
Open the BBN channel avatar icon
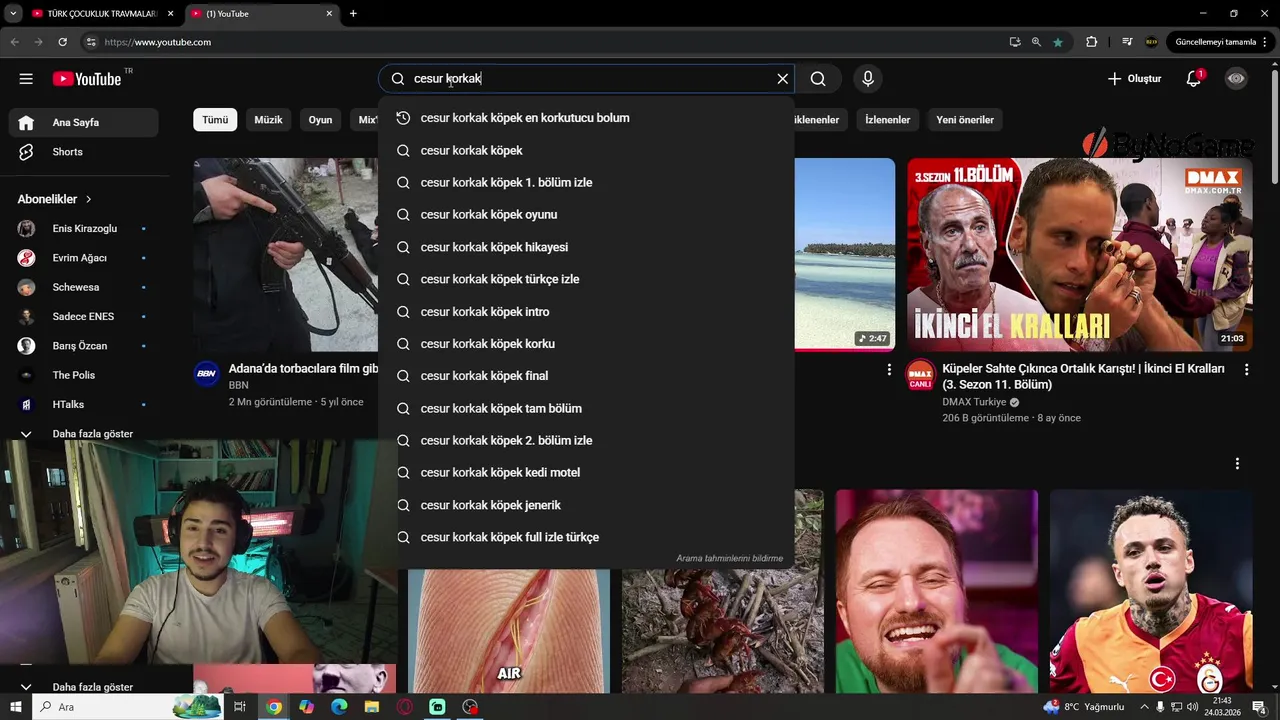click(x=207, y=374)
